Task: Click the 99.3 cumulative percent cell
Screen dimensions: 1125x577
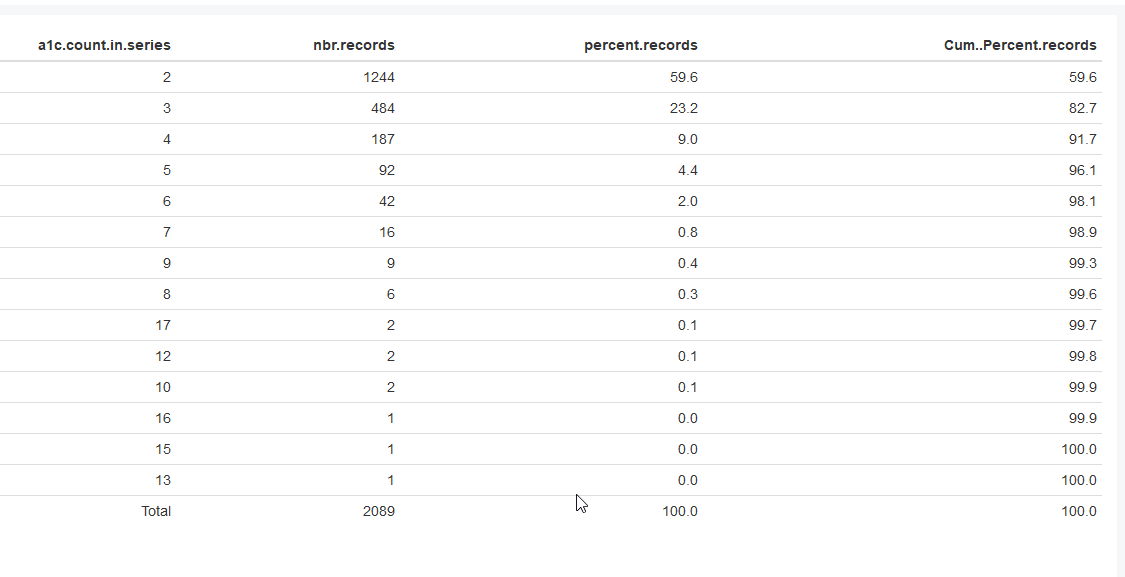Action: click(x=1082, y=263)
